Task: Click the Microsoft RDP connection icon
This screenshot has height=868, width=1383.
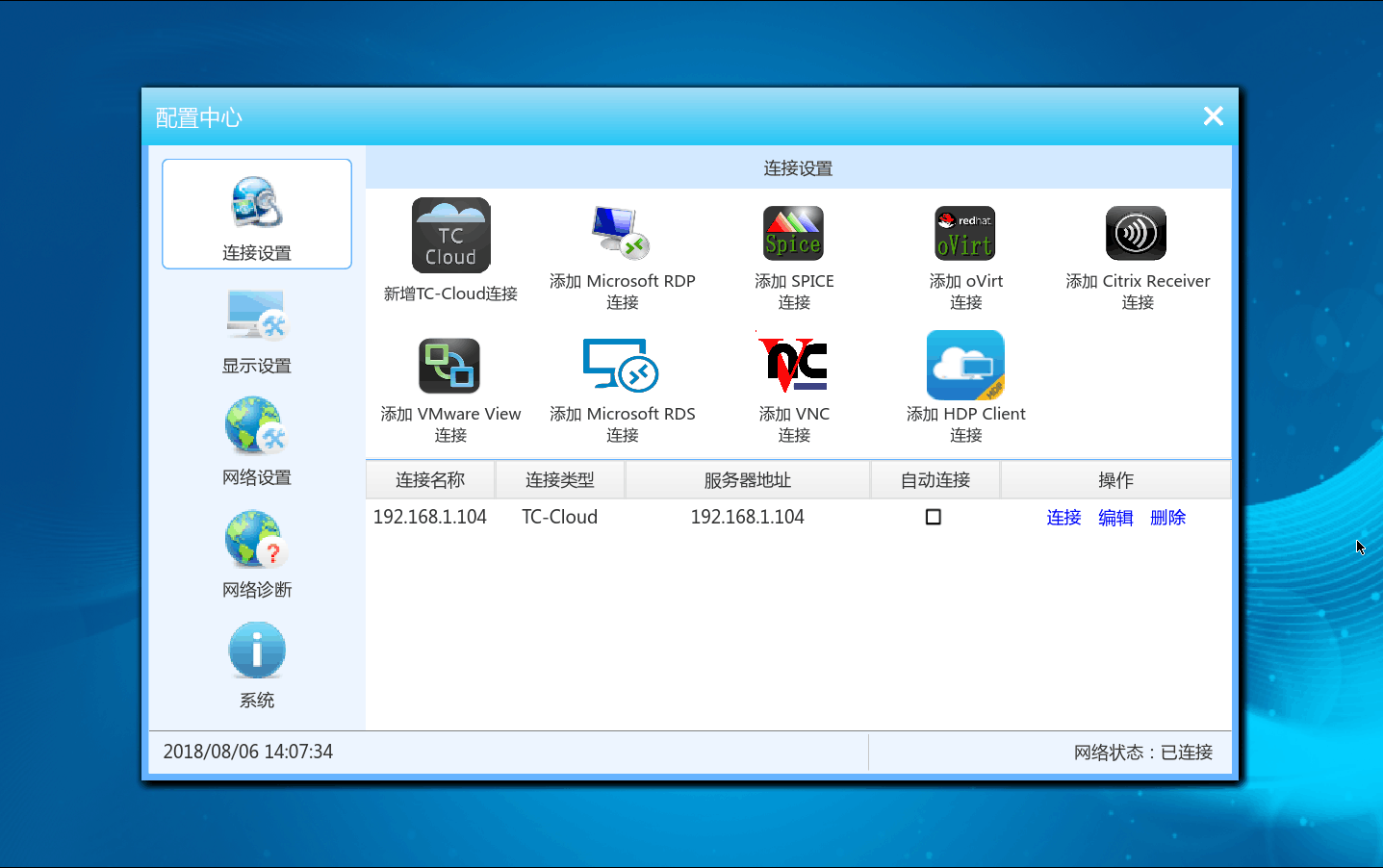Action: point(622,233)
